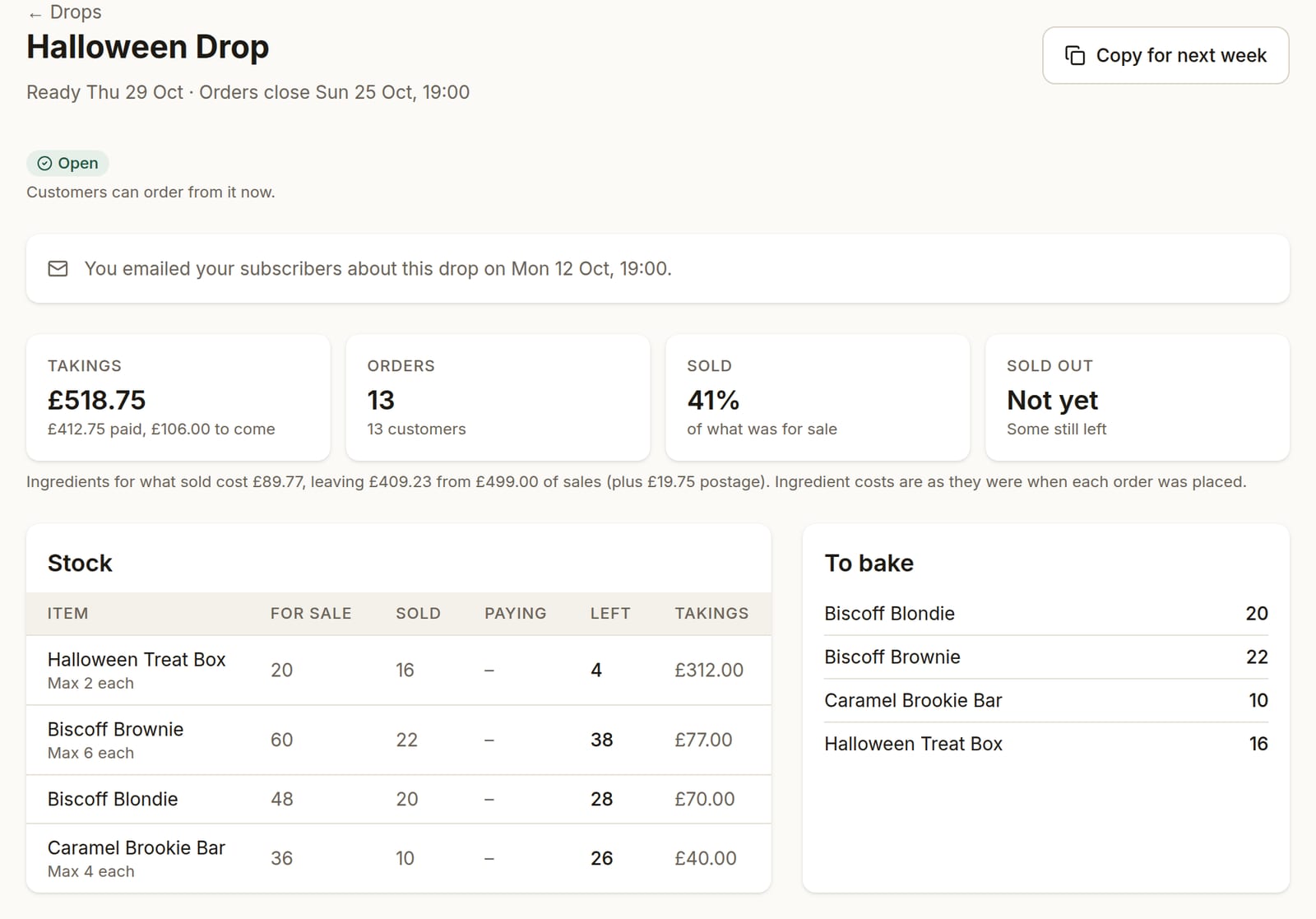The width and height of the screenshot is (1316, 919).
Task: Click the ingredients cost summary line
Action: tap(636, 481)
